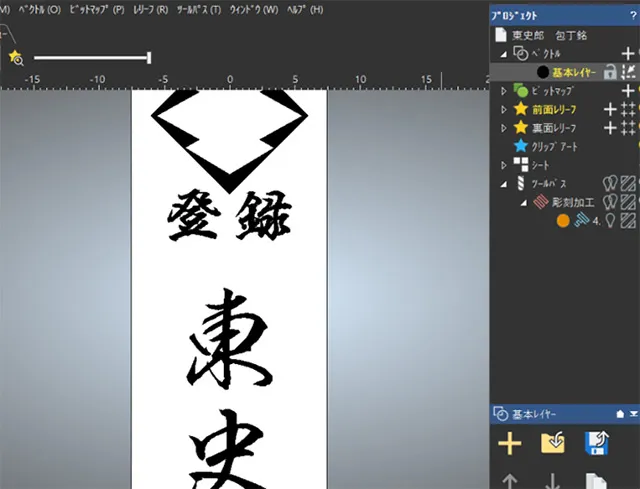640x489 pixels.
Task: Click the import layer folder icon
Action: [x=553, y=443]
